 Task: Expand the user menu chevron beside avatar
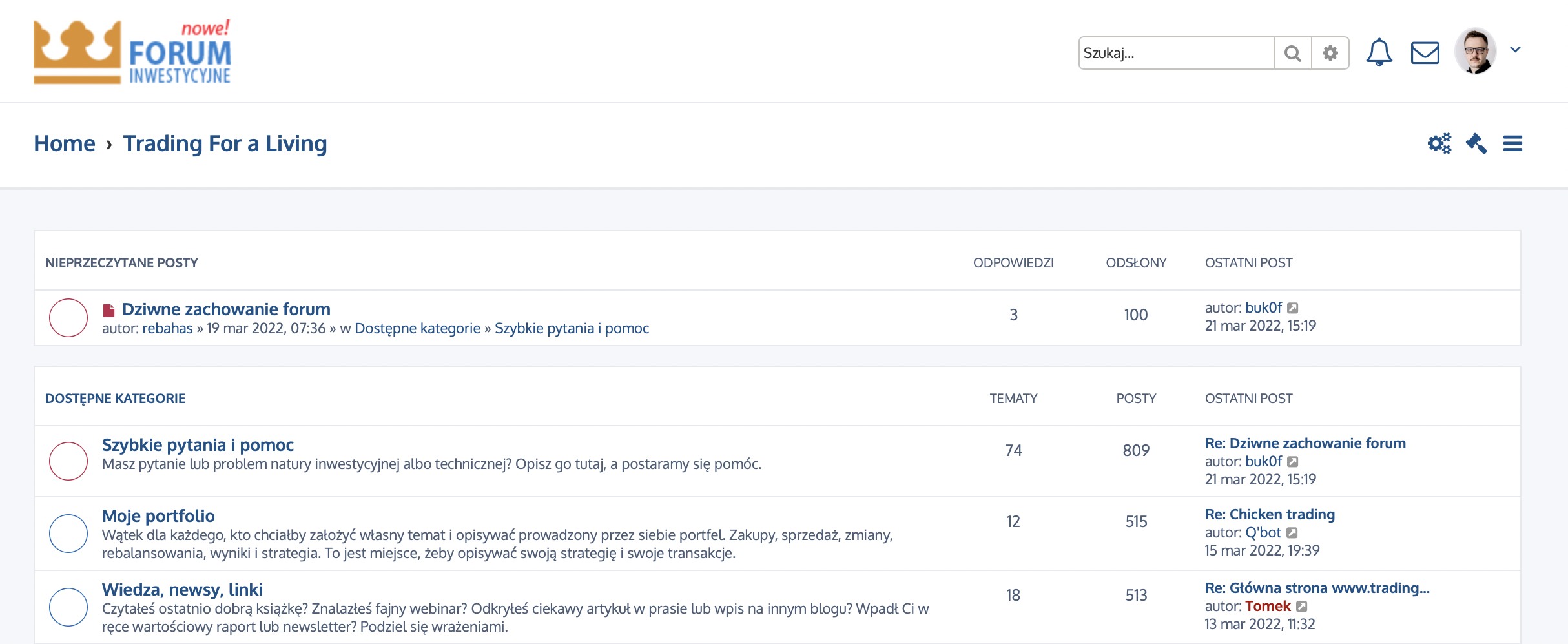pyautogui.click(x=1516, y=49)
